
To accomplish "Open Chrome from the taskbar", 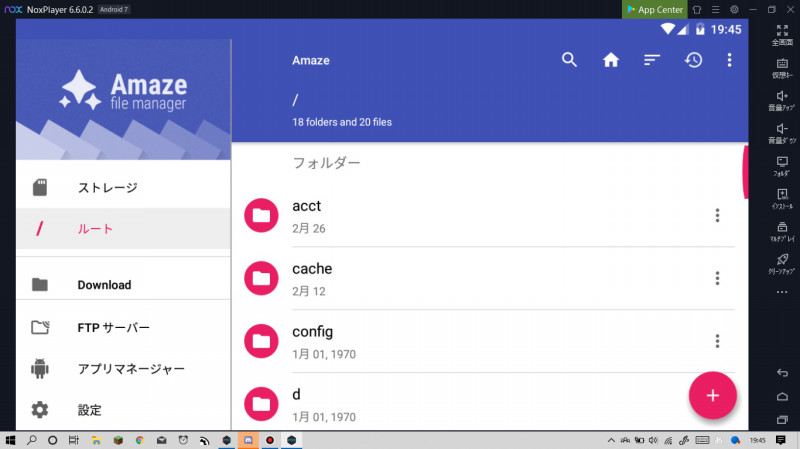I will pyautogui.click(x=139, y=440).
